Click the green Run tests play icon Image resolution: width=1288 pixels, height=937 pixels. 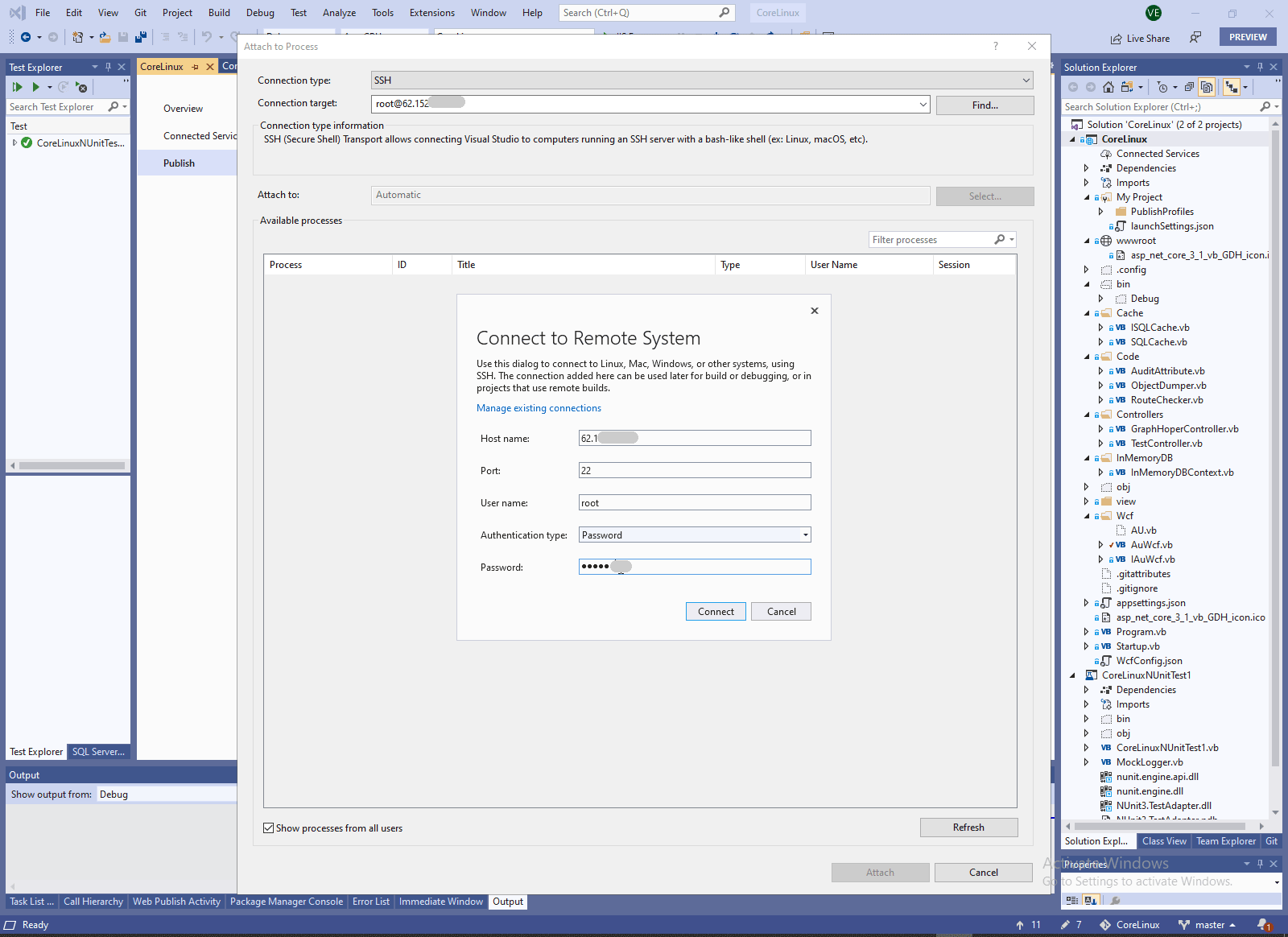click(x=35, y=87)
